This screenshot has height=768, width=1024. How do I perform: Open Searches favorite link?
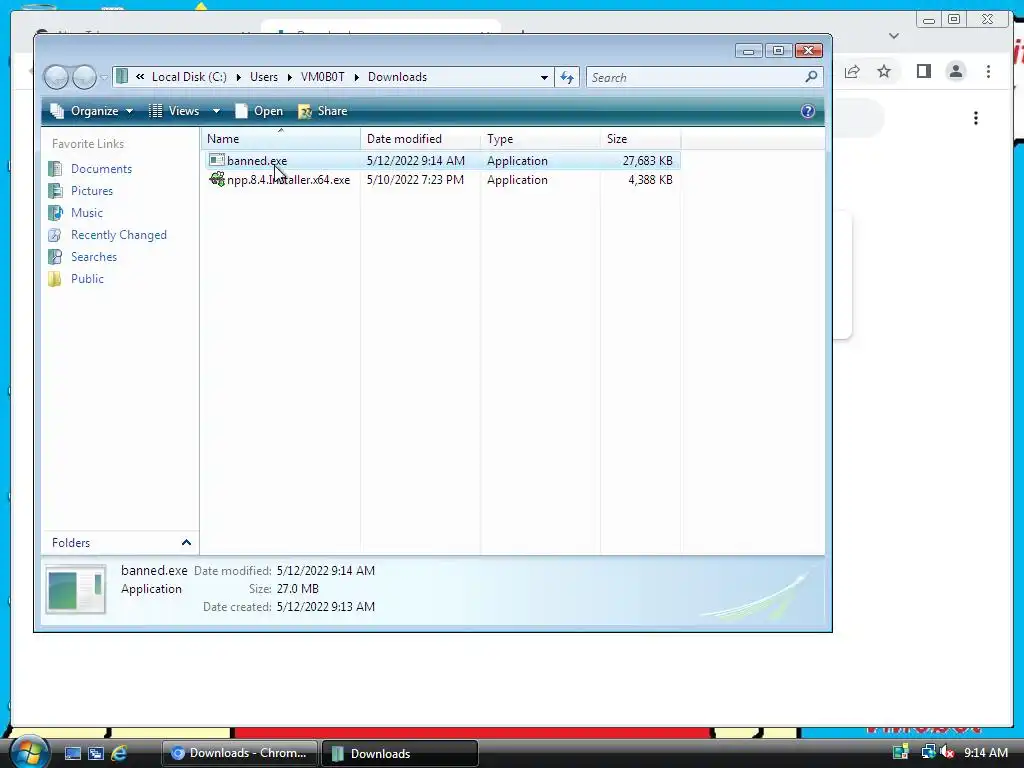click(x=94, y=257)
